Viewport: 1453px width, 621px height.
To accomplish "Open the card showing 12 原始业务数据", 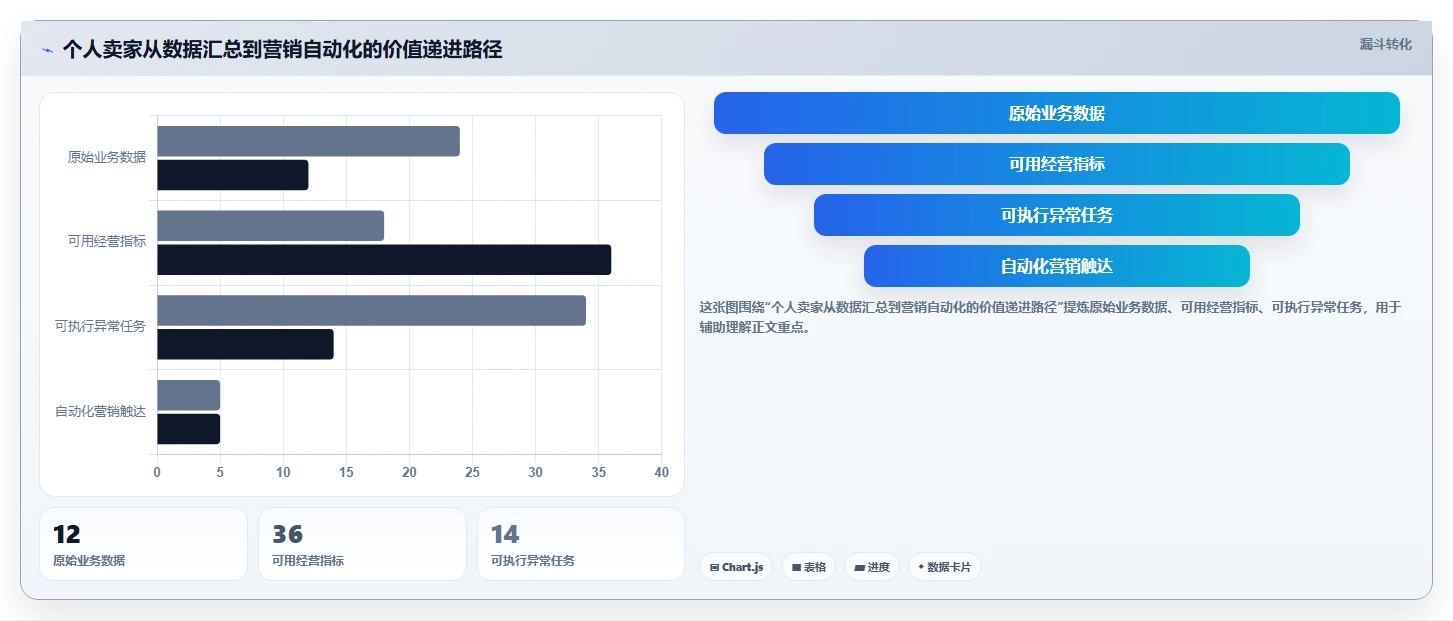I will tap(143, 544).
